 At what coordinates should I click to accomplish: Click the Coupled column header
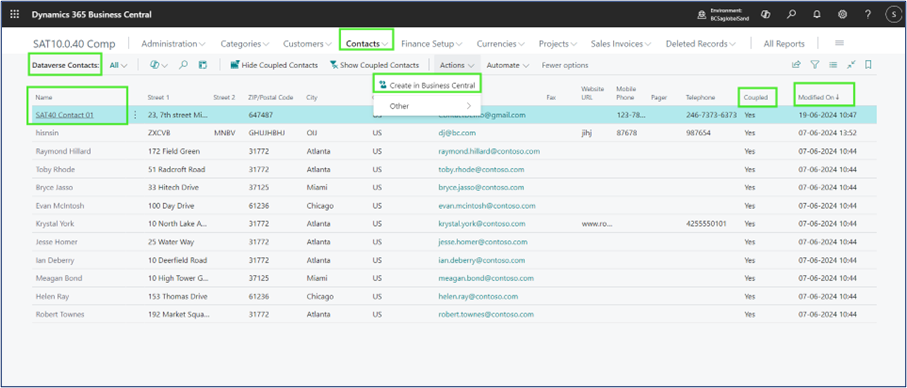coord(755,98)
